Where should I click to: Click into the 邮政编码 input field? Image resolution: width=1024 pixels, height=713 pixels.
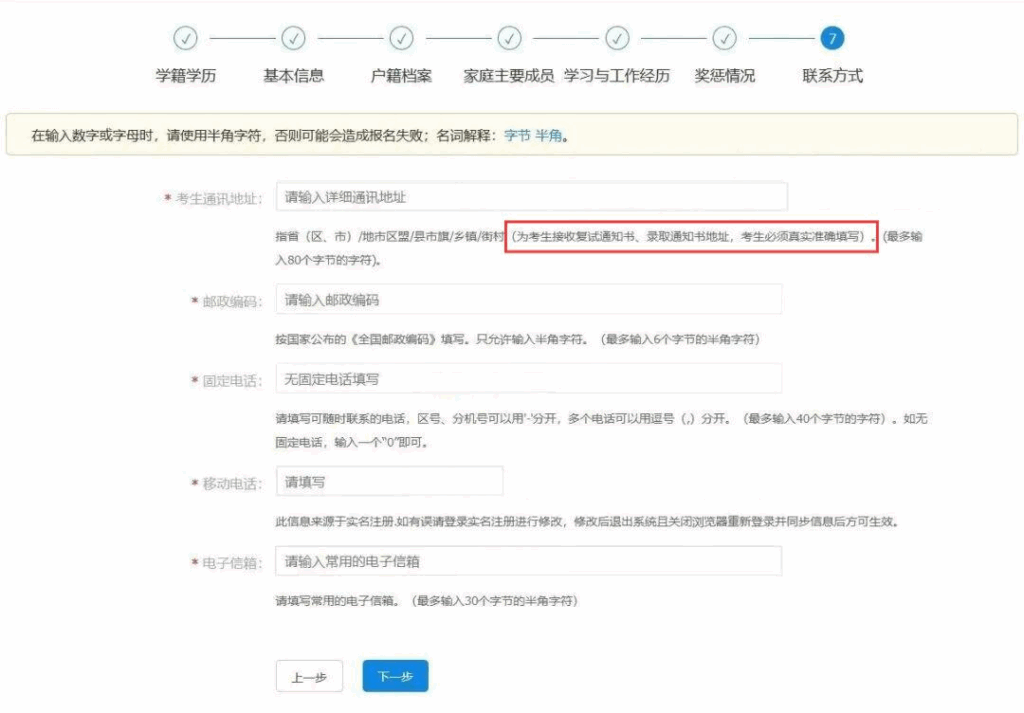528,300
